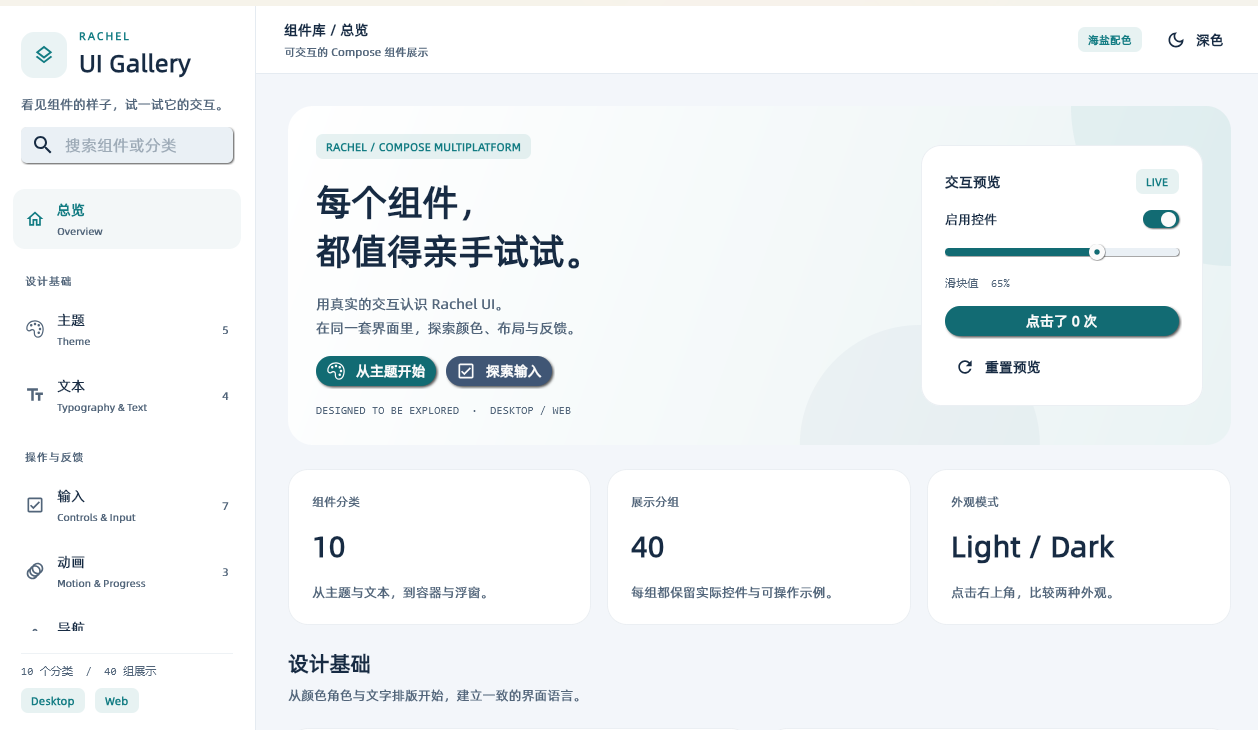The height and width of the screenshot is (730, 1258).
Task: Toggle the 启用控件 switch
Action: (x=1161, y=219)
